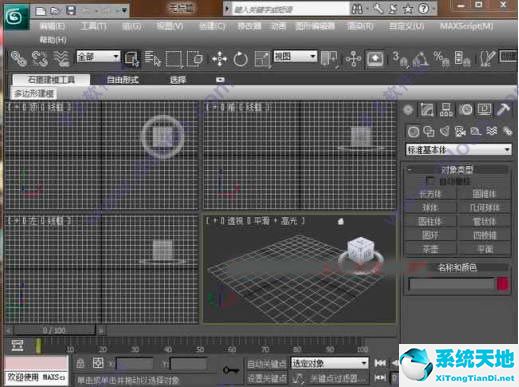Click the 自动关键点 auto key button
Screen dimensions: 519x387
pos(267,364)
